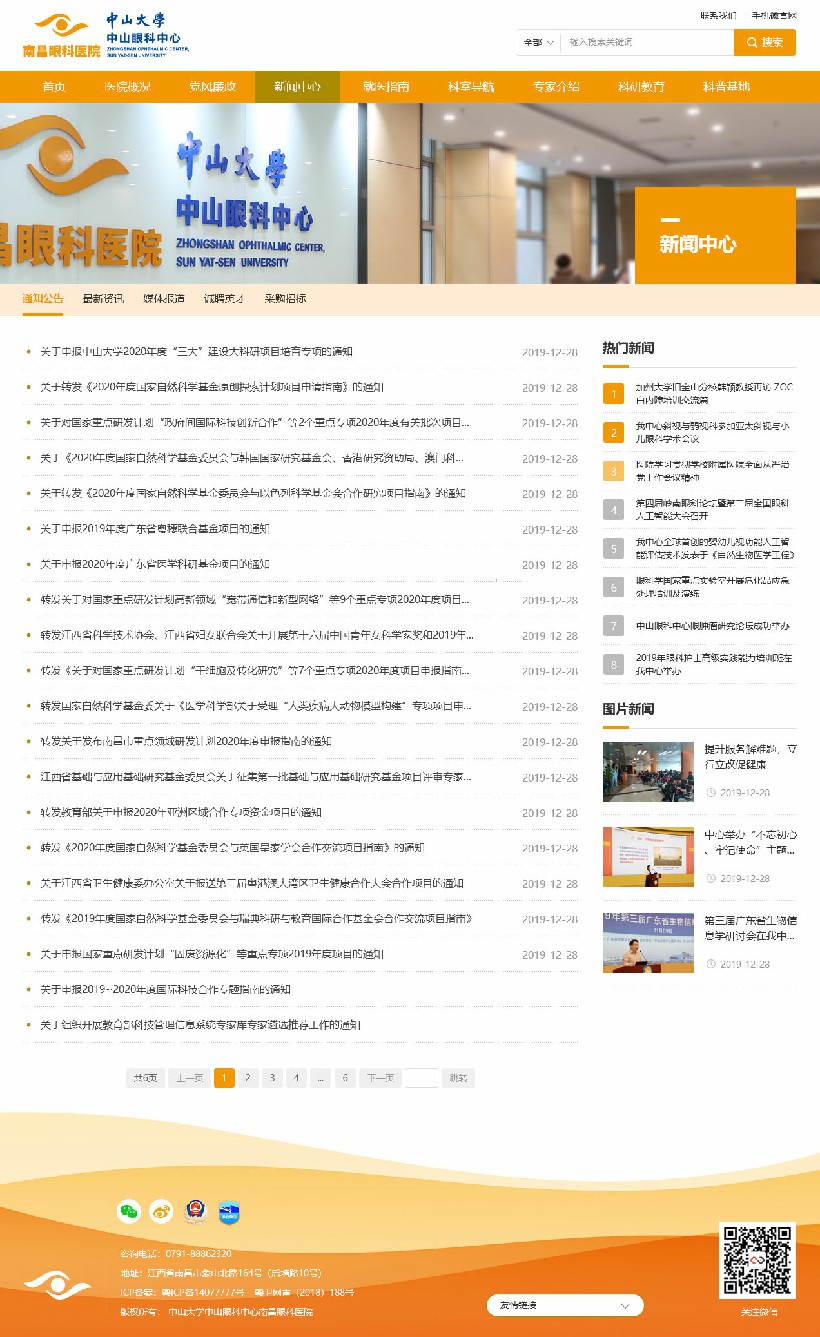Open picture news thumbnail of podium speaker
The image size is (820, 1337).
click(648, 943)
